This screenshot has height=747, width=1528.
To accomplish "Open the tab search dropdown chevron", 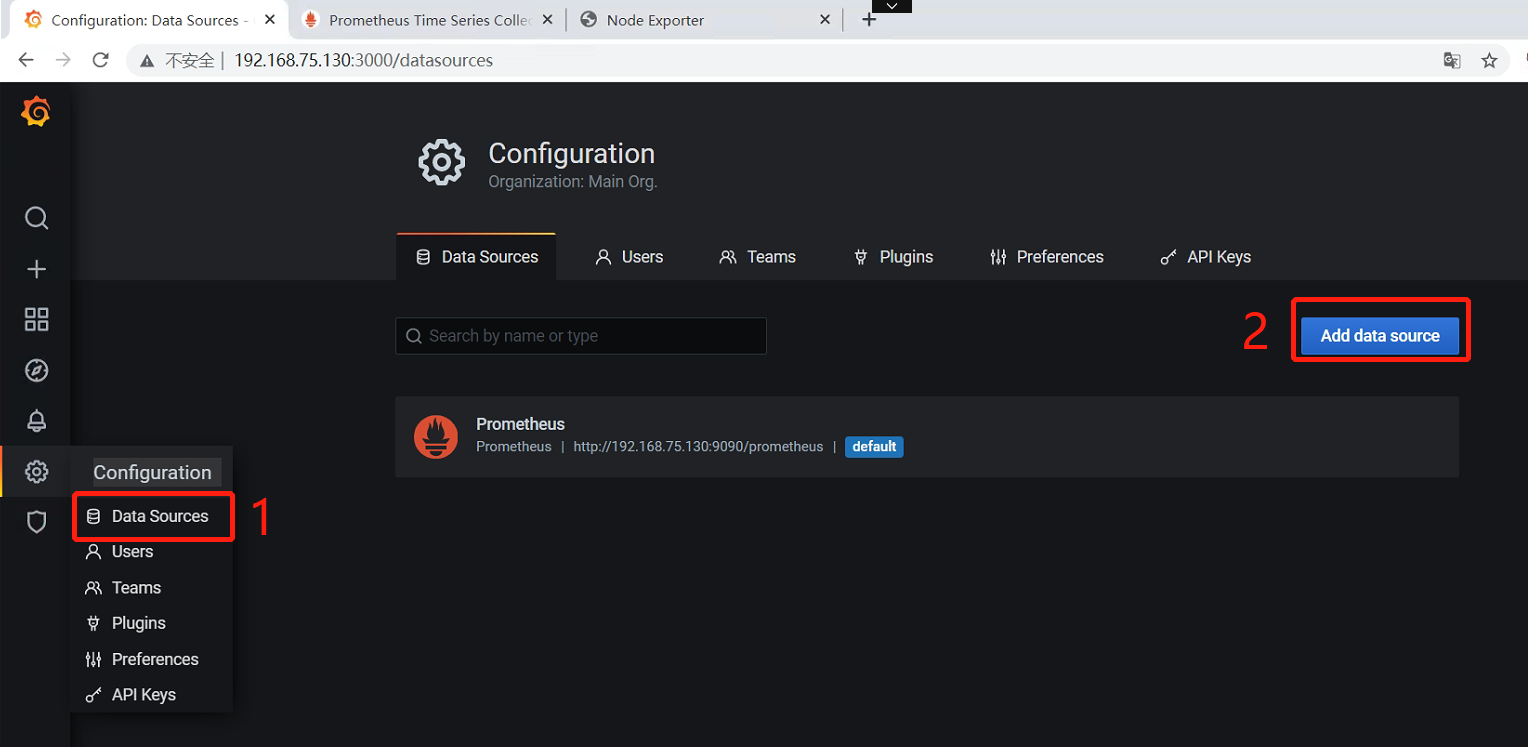I will click(893, 6).
